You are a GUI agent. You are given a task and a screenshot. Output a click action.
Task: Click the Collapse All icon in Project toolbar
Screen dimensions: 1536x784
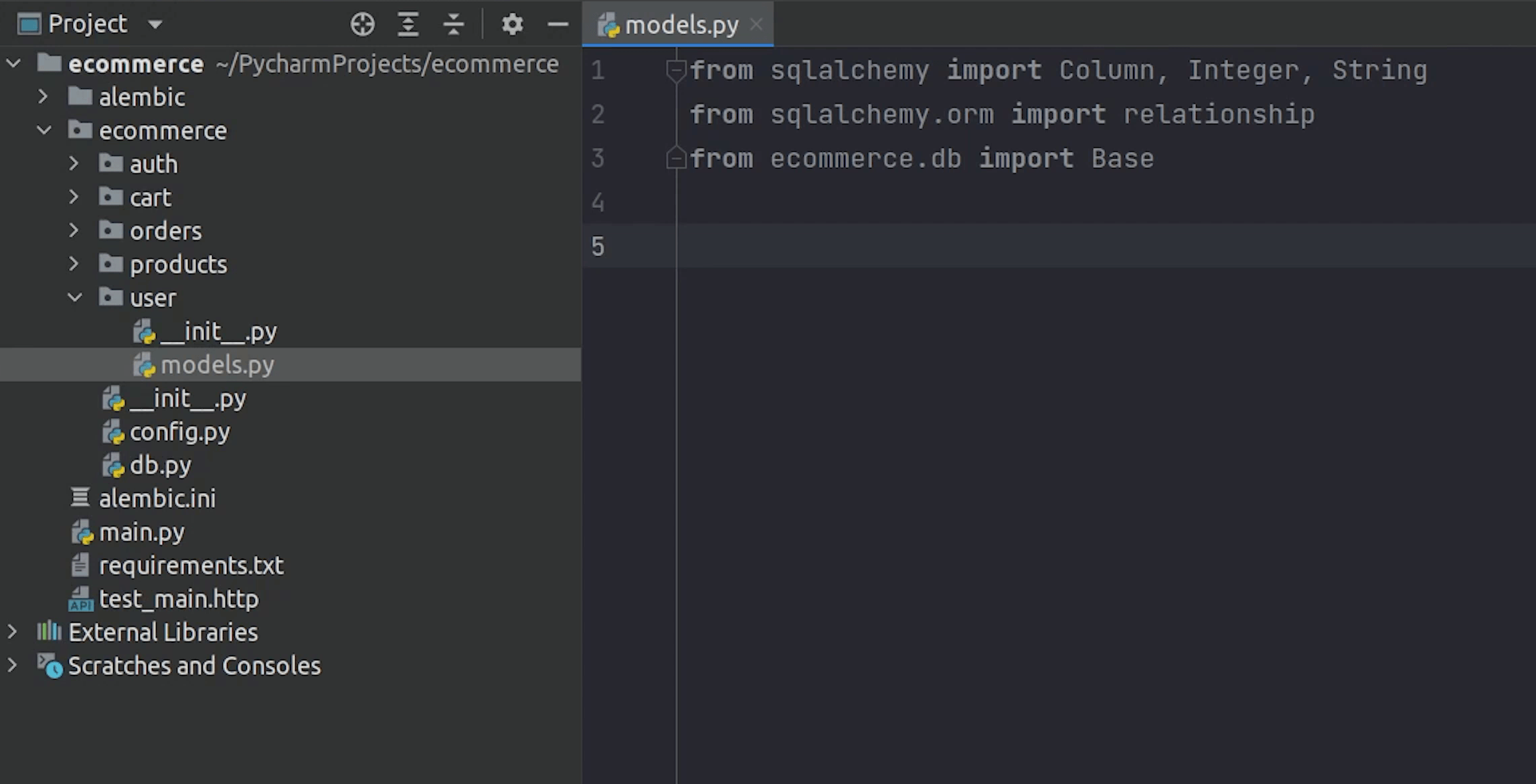453,25
